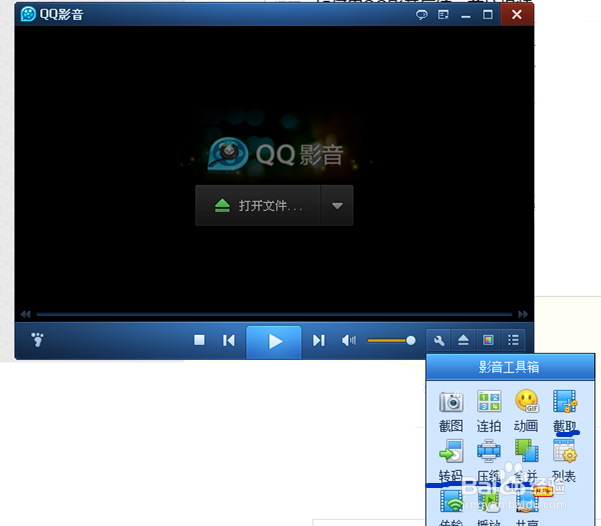Image resolution: width=601 pixels, height=526 pixels.
Task: Click the eject open-file icon in control bar
Action: pos(463,340)
